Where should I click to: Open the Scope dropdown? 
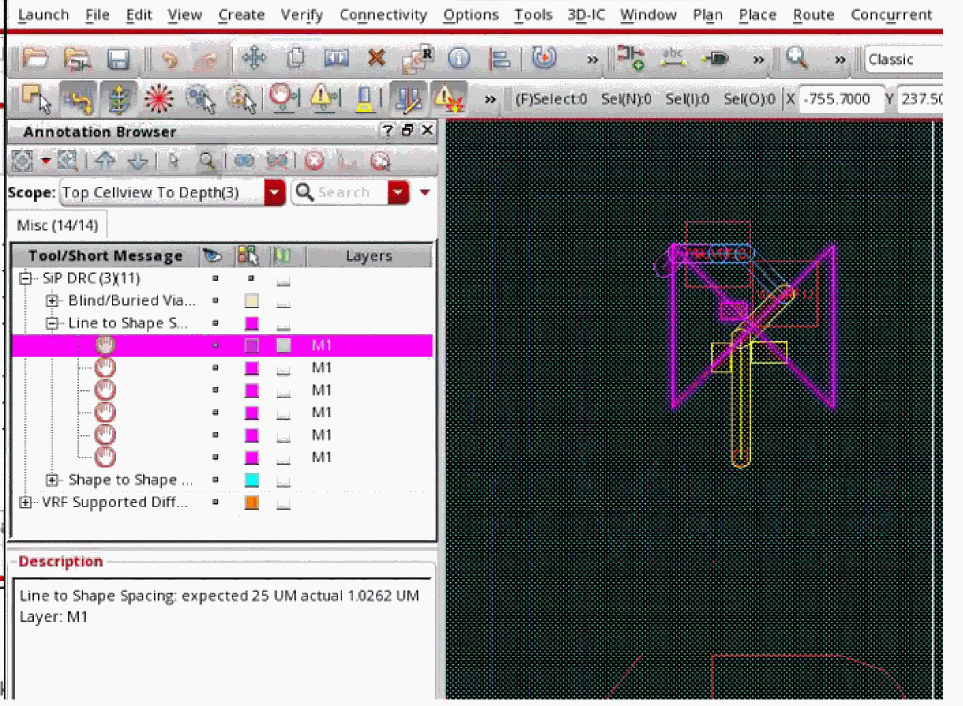pos(275,192)
